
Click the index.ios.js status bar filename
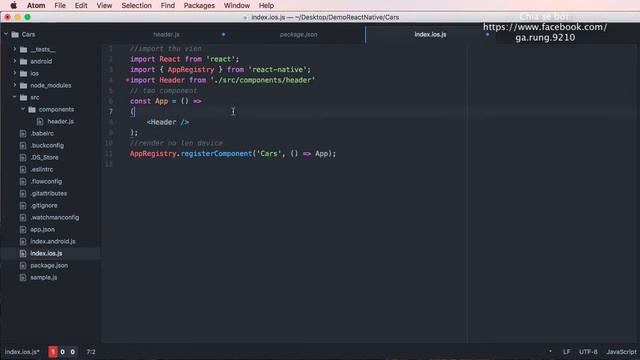[x=22, y=352]
